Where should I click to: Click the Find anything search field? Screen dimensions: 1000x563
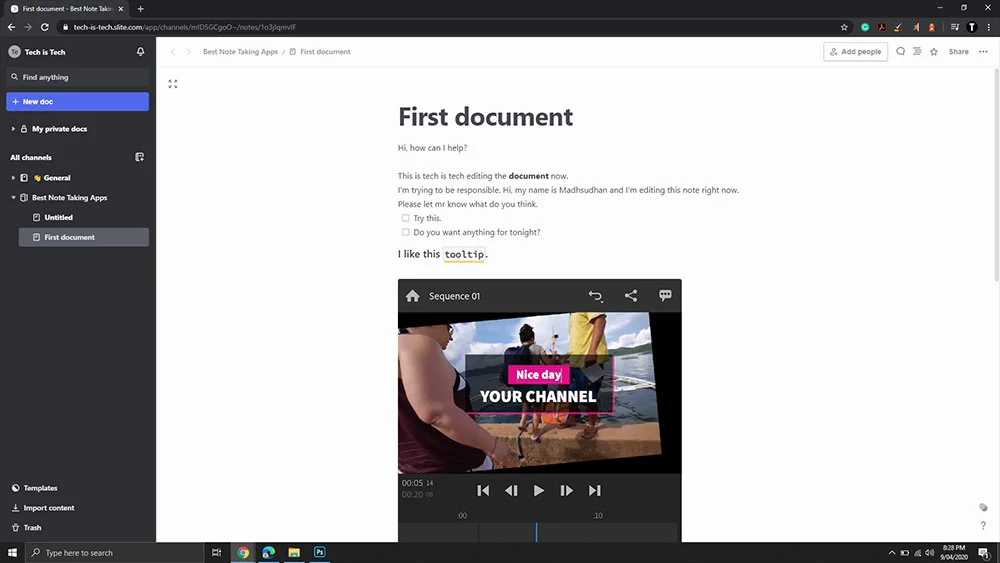[x=77, y=77]
